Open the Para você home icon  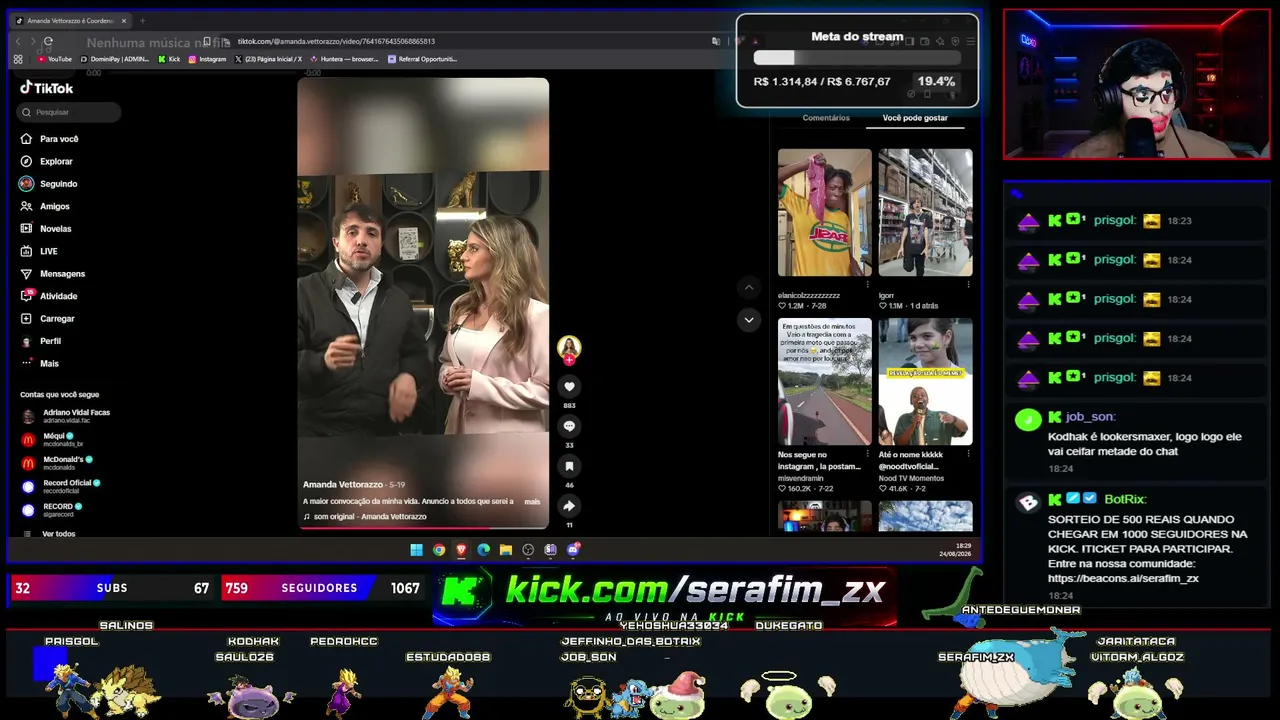[x=26, y=139]
